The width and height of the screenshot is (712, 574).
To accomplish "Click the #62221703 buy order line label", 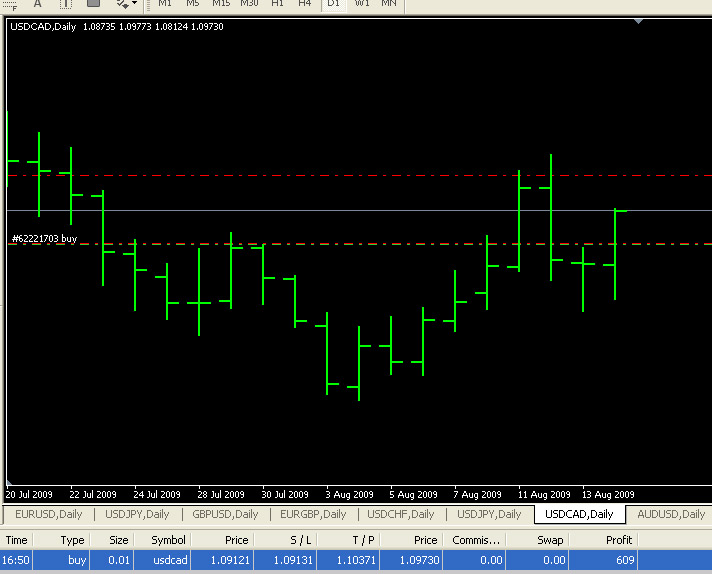I will 44,239.
